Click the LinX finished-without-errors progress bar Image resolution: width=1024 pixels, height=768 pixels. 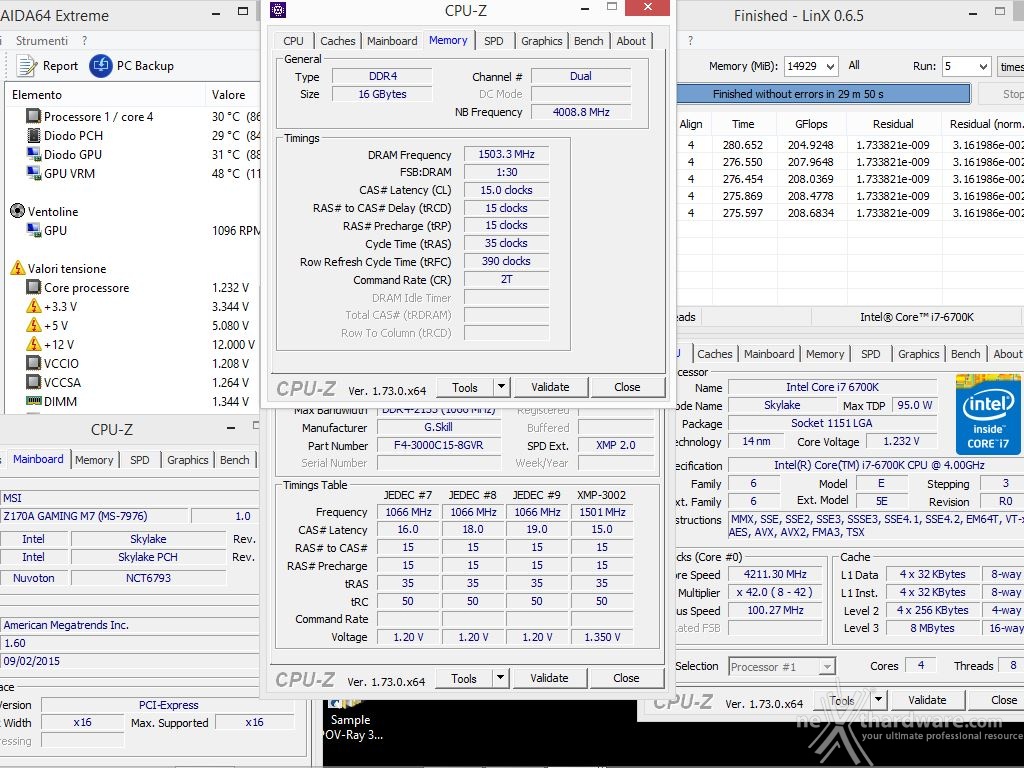824,94
